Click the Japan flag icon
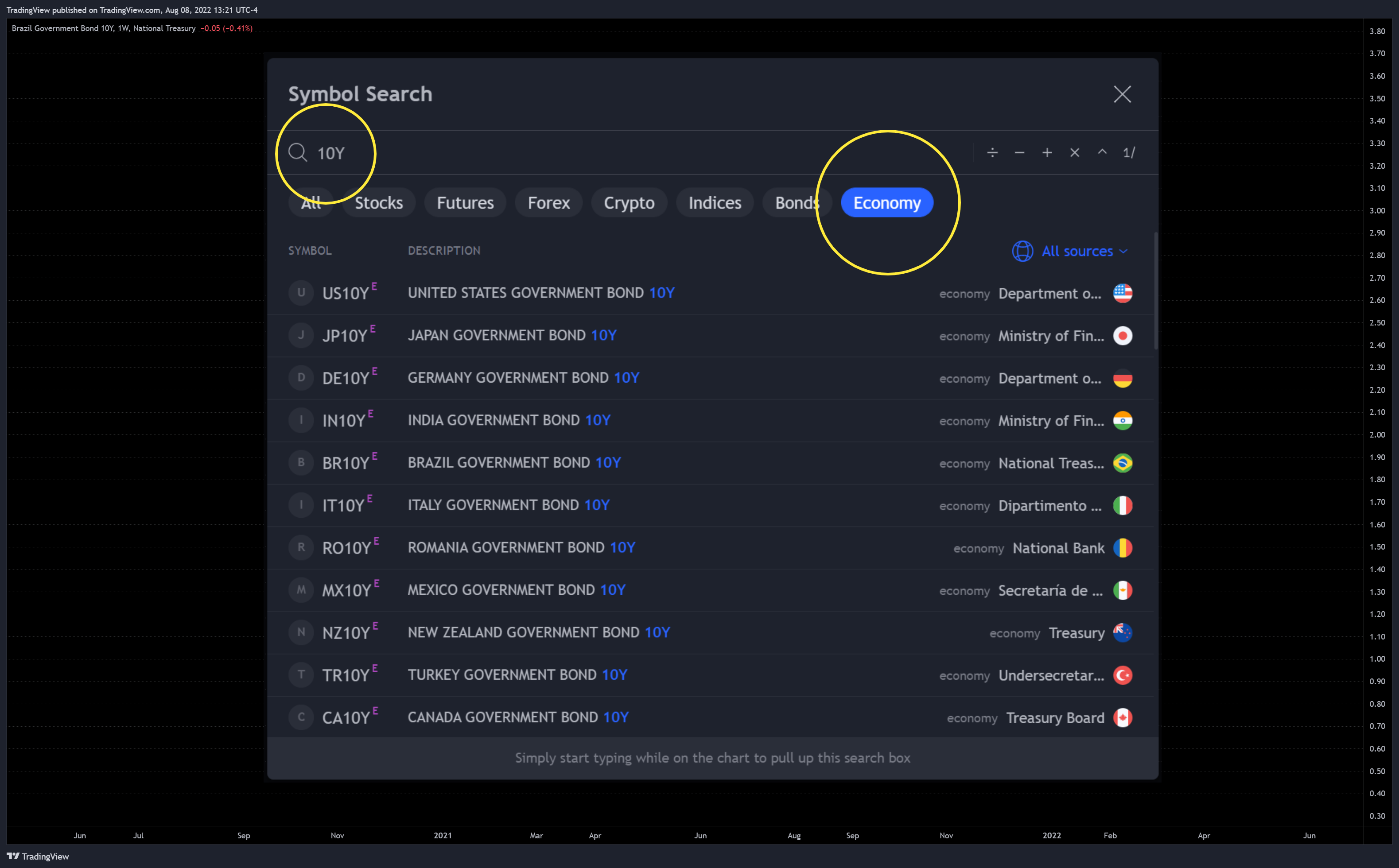The height and width of the screenshot is (868, 1399). coord(1123,336)
